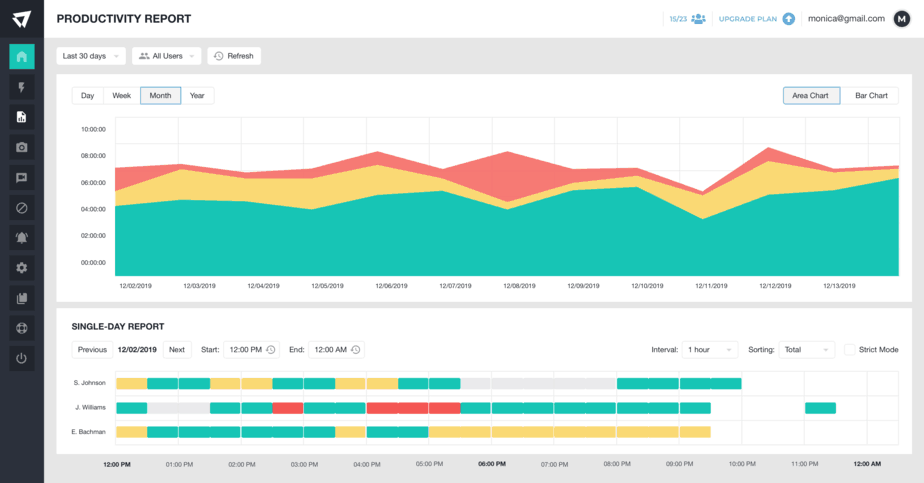Switch to Area Chart view
This screenshot has width=924, height=483.
pos(811,95)
